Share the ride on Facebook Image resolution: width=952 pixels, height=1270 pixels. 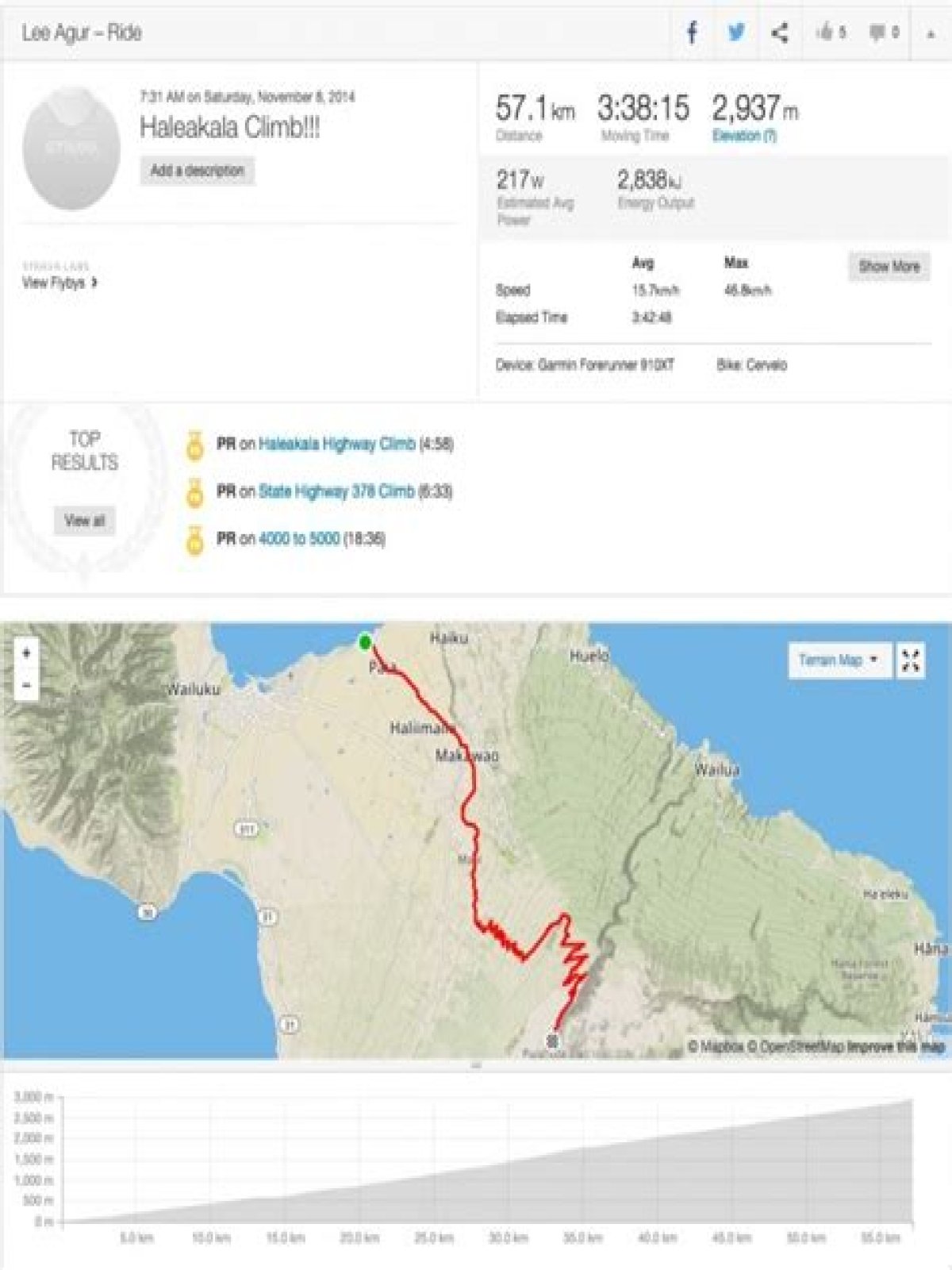tap(693, 33)
